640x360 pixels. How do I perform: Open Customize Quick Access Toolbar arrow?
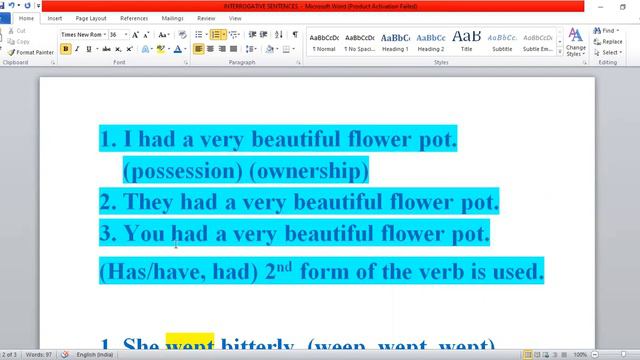click(x=38, y=6)
